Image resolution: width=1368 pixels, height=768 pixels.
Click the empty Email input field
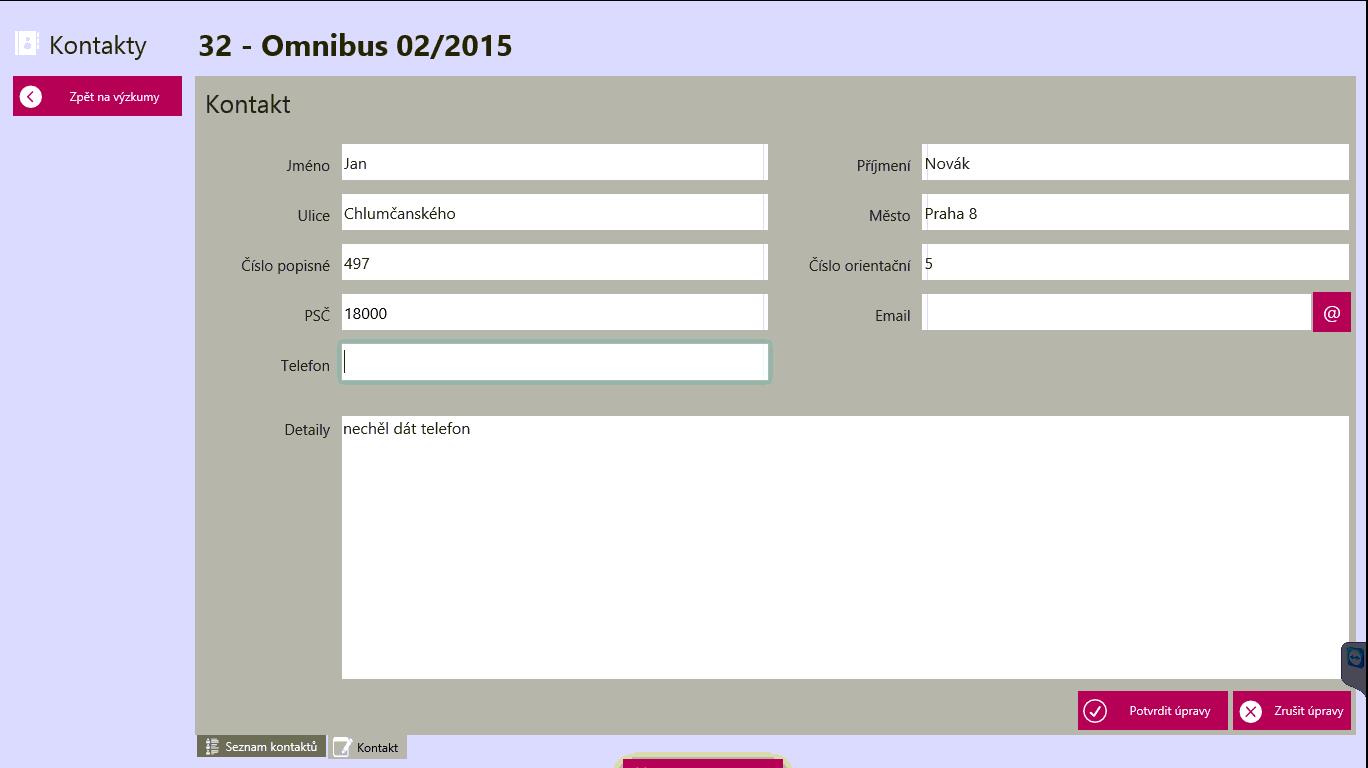pyautogui.click(x=1115, y=313)
